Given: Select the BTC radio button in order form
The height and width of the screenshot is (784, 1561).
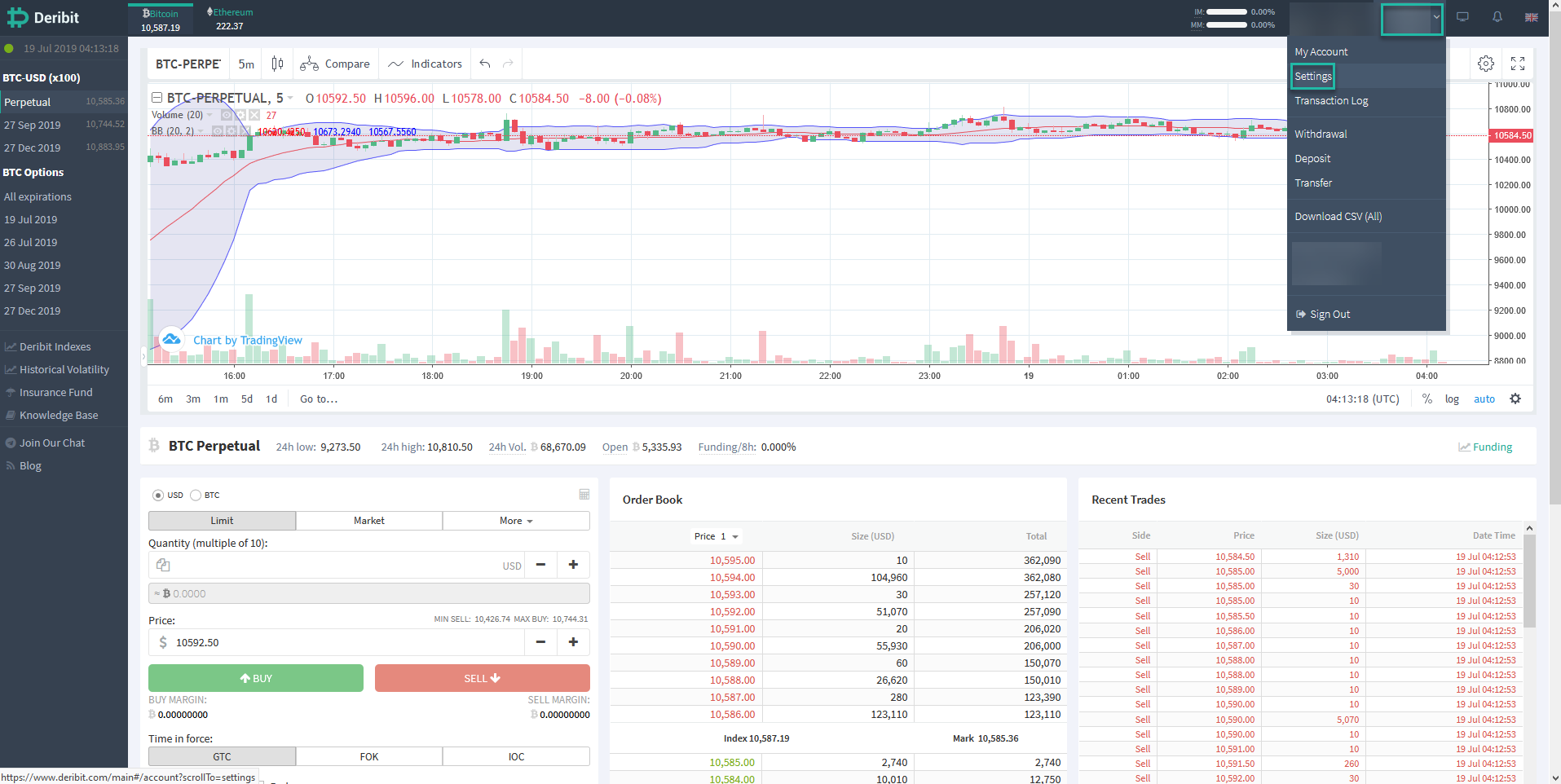Looking at the screenshot, I should pyautogui.click(x=196, y=495).
